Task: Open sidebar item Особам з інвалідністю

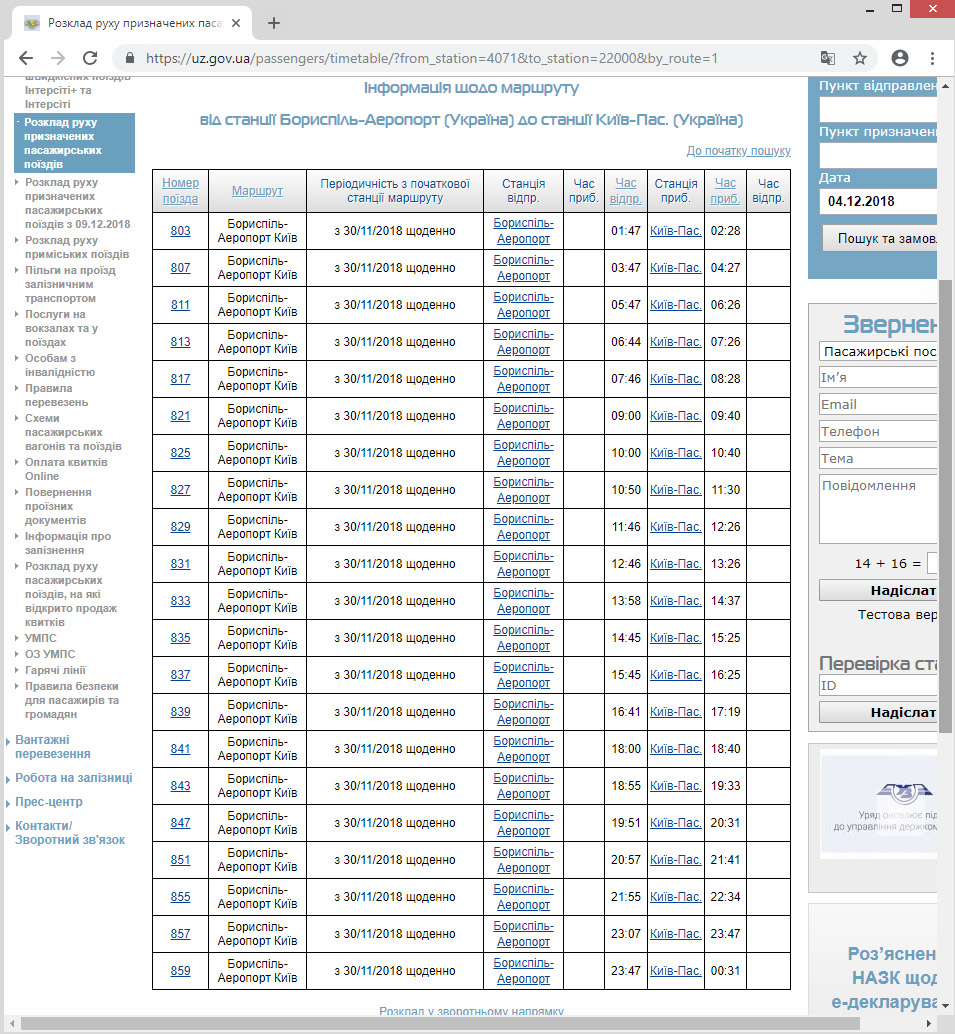Action: [x=60, y=365]
